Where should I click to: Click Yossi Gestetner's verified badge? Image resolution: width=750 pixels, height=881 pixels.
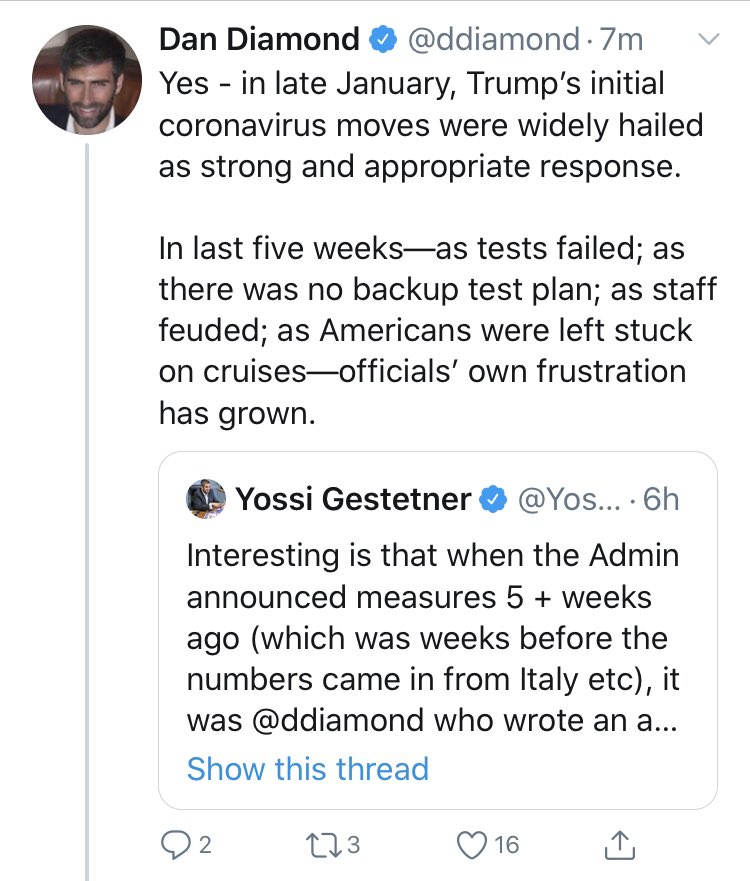click(493, 499)
